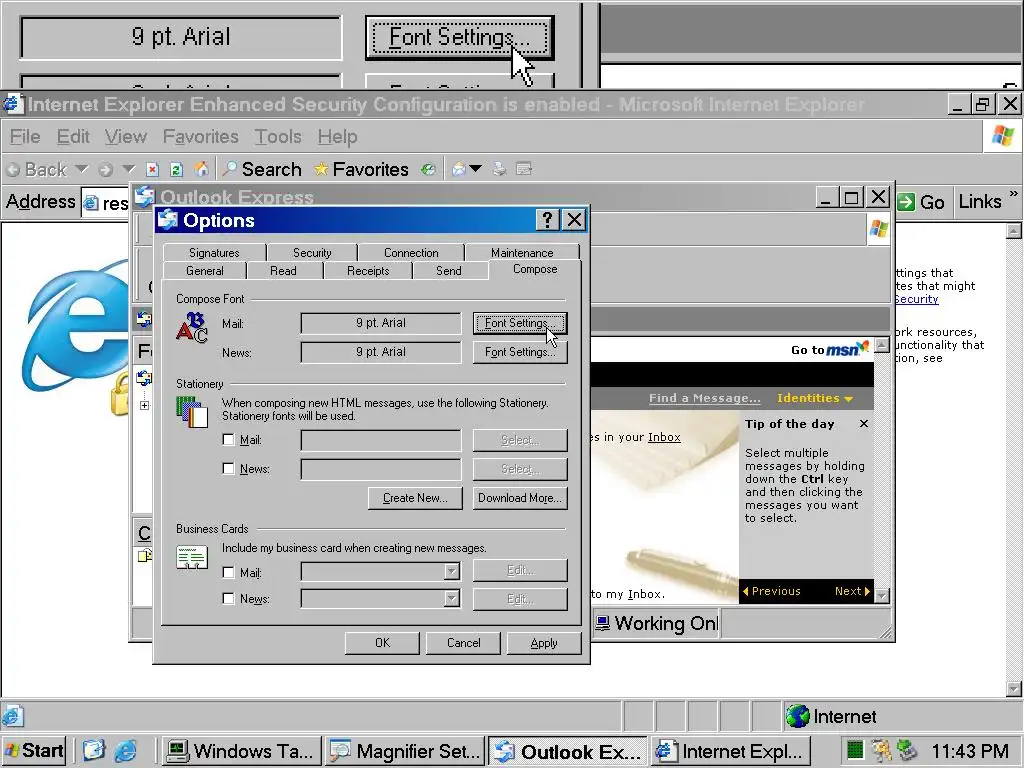Click IE page scrollbar down arrow

[x=1014, y=688]
